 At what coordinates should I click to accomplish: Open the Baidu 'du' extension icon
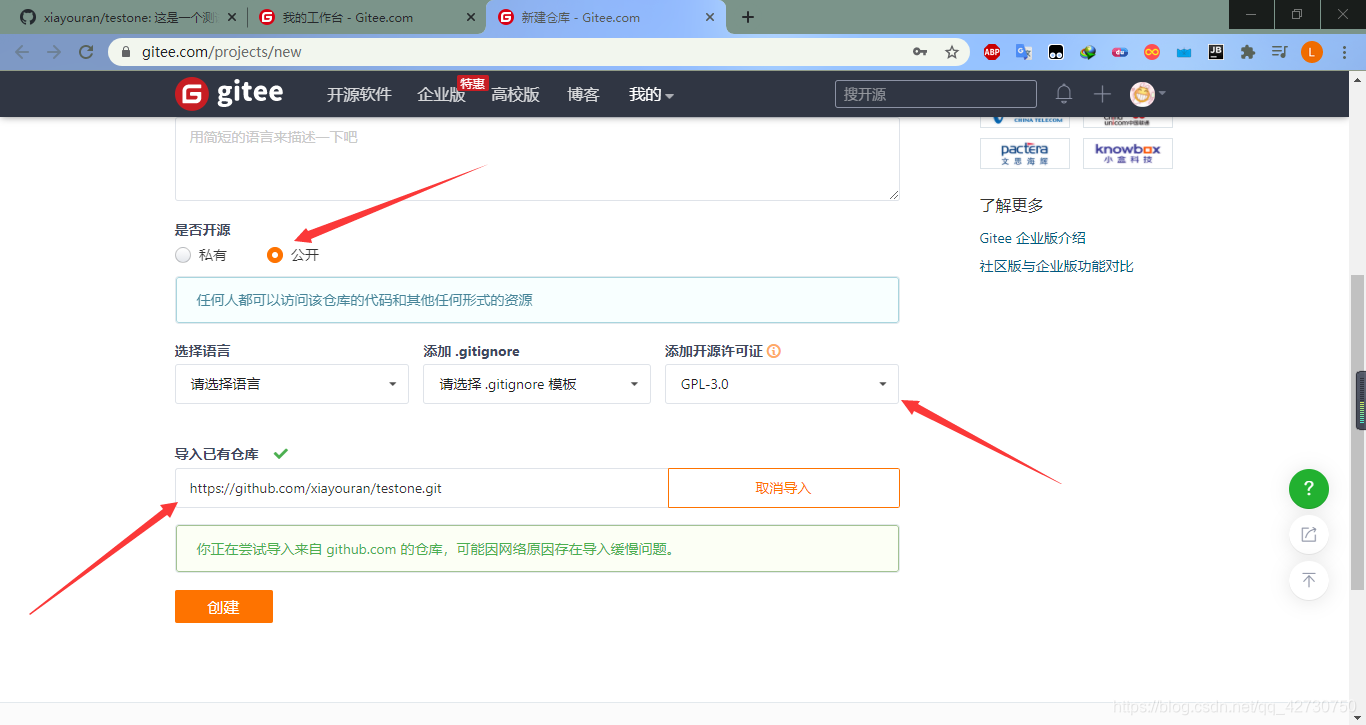coord(1120,52)
